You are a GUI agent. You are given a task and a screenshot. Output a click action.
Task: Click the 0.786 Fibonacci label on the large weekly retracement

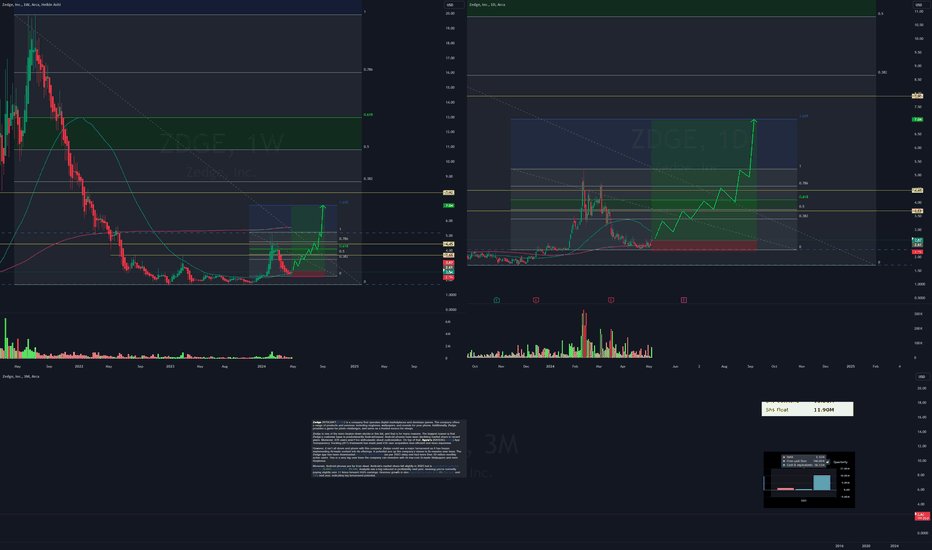point(368,70)
